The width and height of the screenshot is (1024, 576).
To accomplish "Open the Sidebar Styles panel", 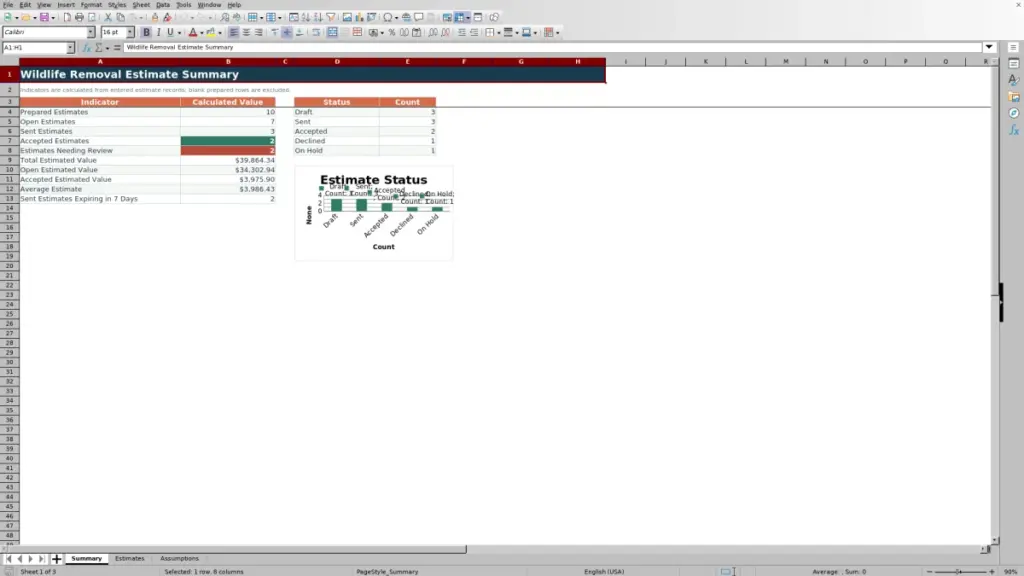I will pos(1014,80).
